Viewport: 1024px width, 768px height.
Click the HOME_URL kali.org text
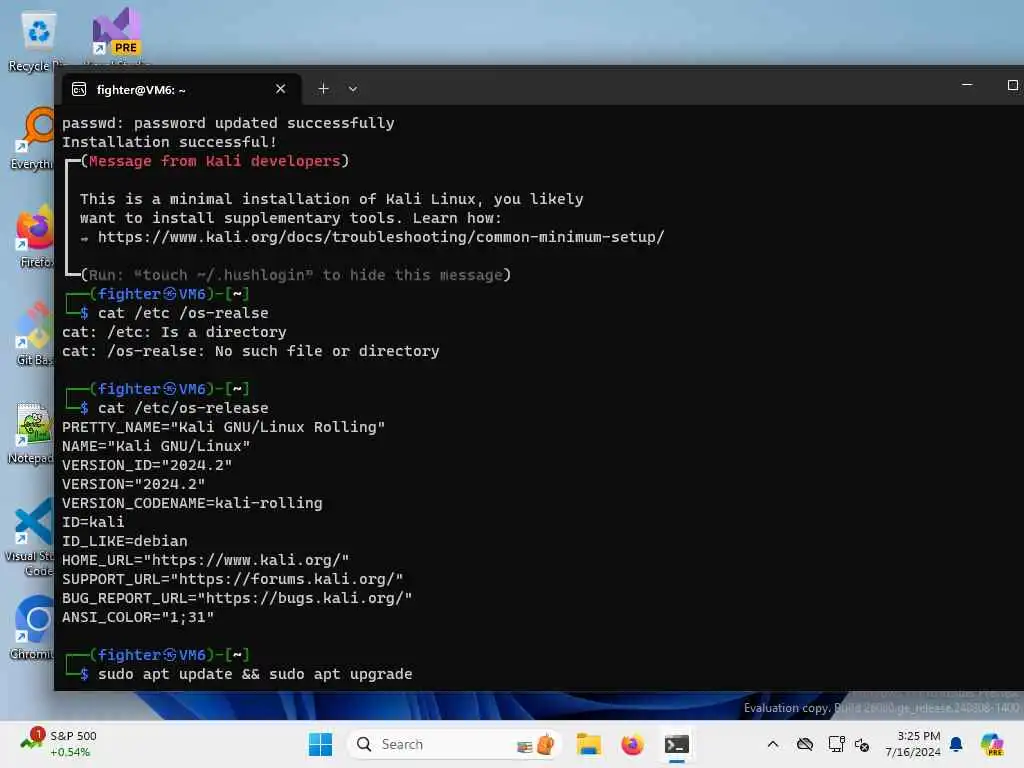tap(206, 560)
